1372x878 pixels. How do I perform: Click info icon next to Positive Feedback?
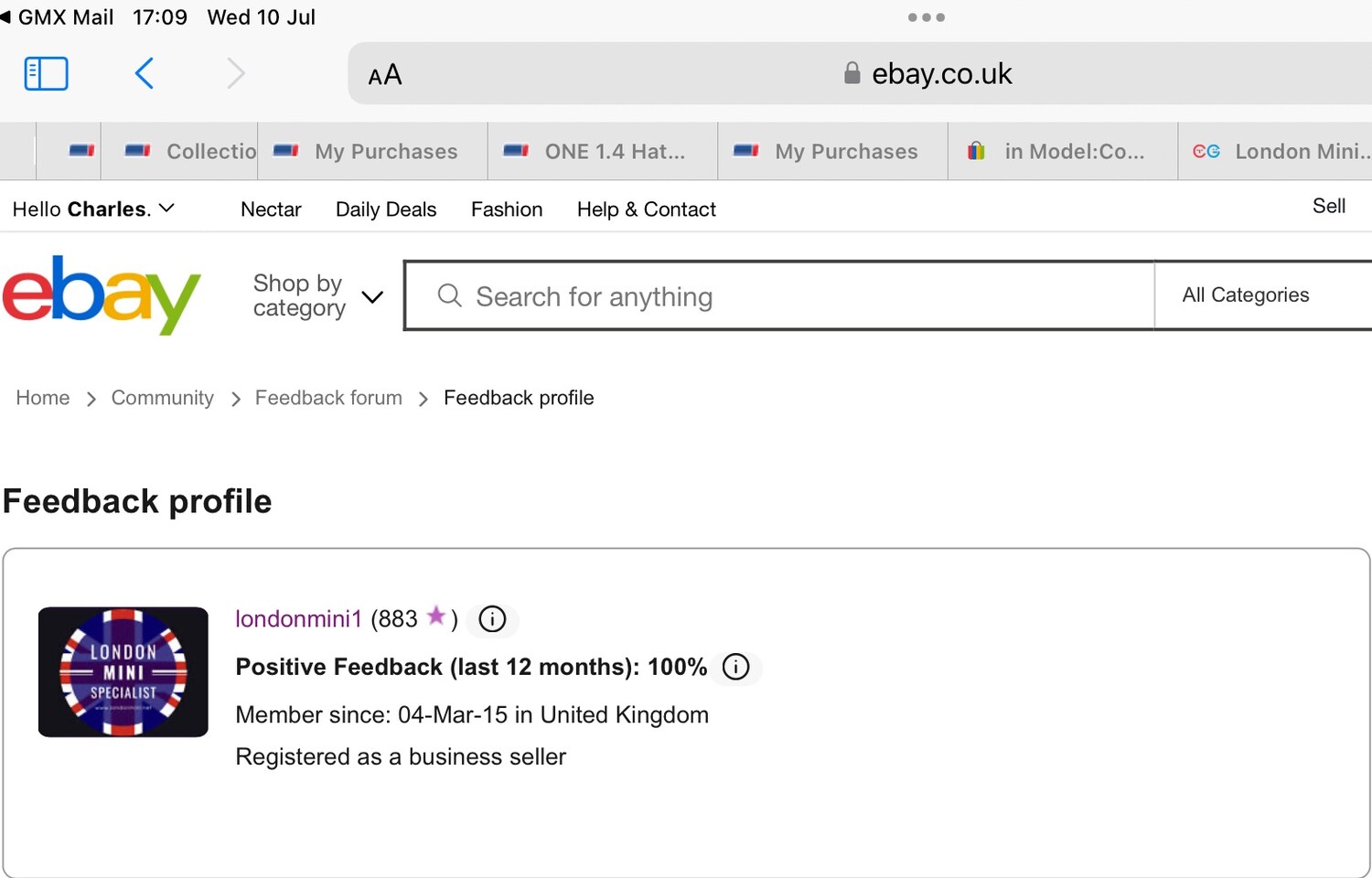tap(735, 667)
